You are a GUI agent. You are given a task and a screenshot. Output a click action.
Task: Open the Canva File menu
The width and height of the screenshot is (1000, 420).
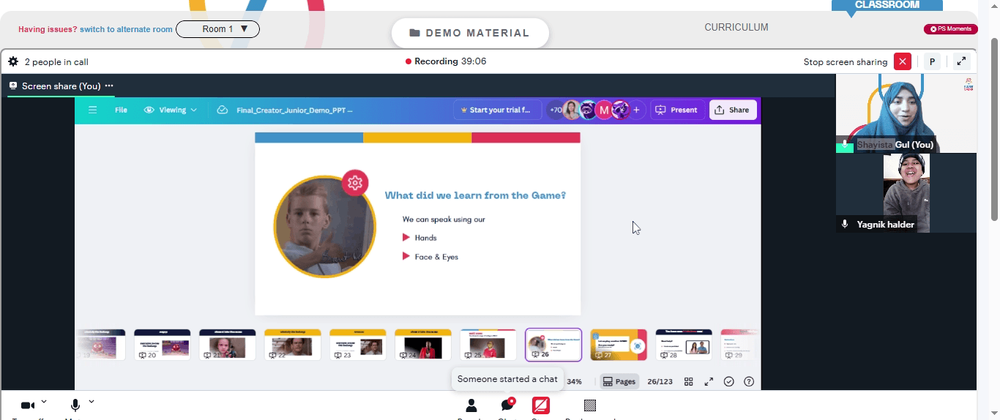tap(121, 110)
